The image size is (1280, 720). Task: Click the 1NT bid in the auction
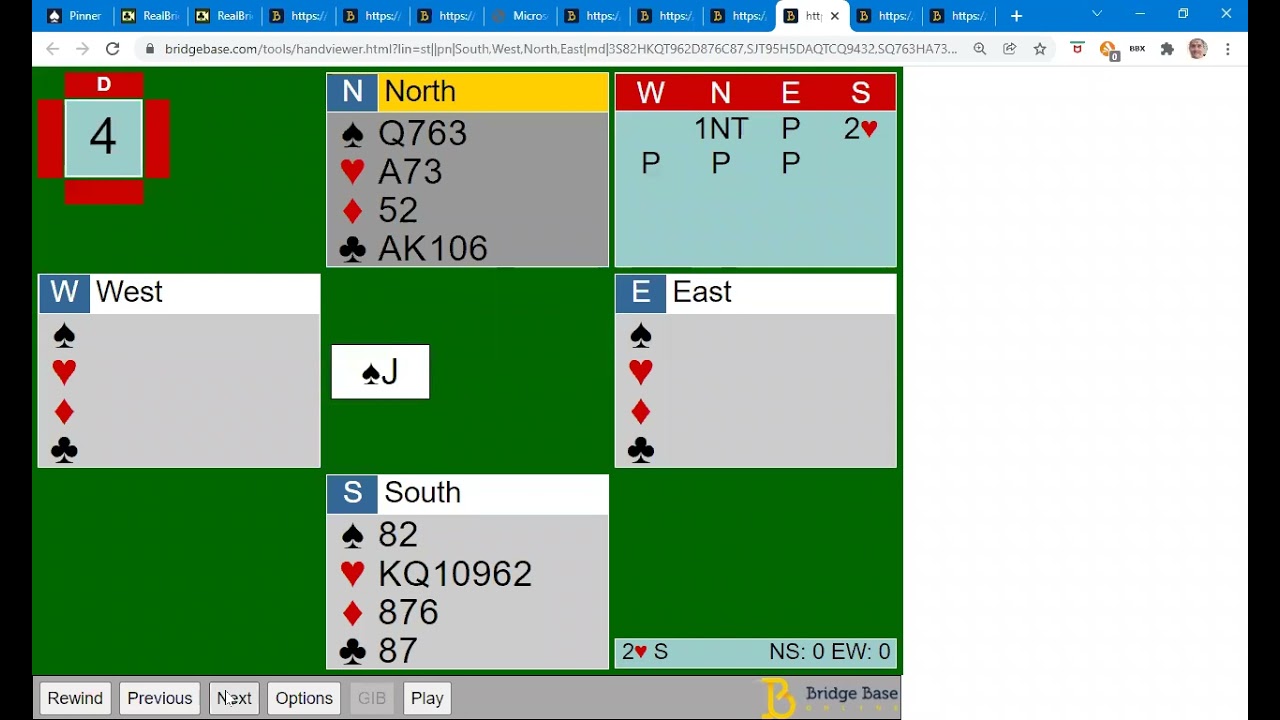point(721,128)
